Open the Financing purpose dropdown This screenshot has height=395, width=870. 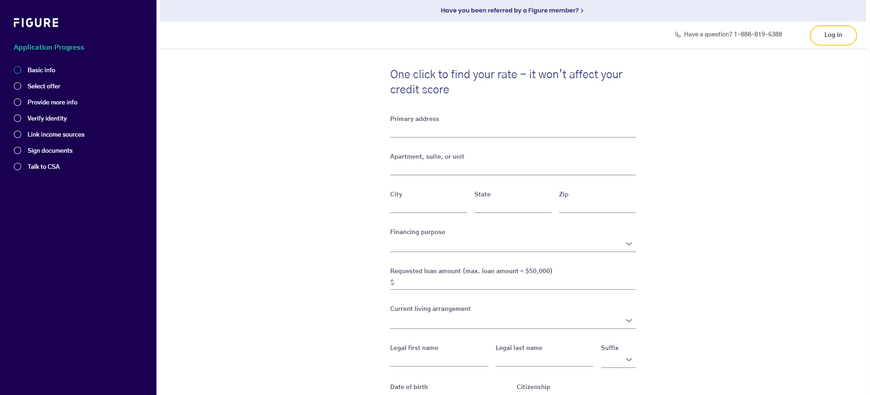[x=513, y=244]
